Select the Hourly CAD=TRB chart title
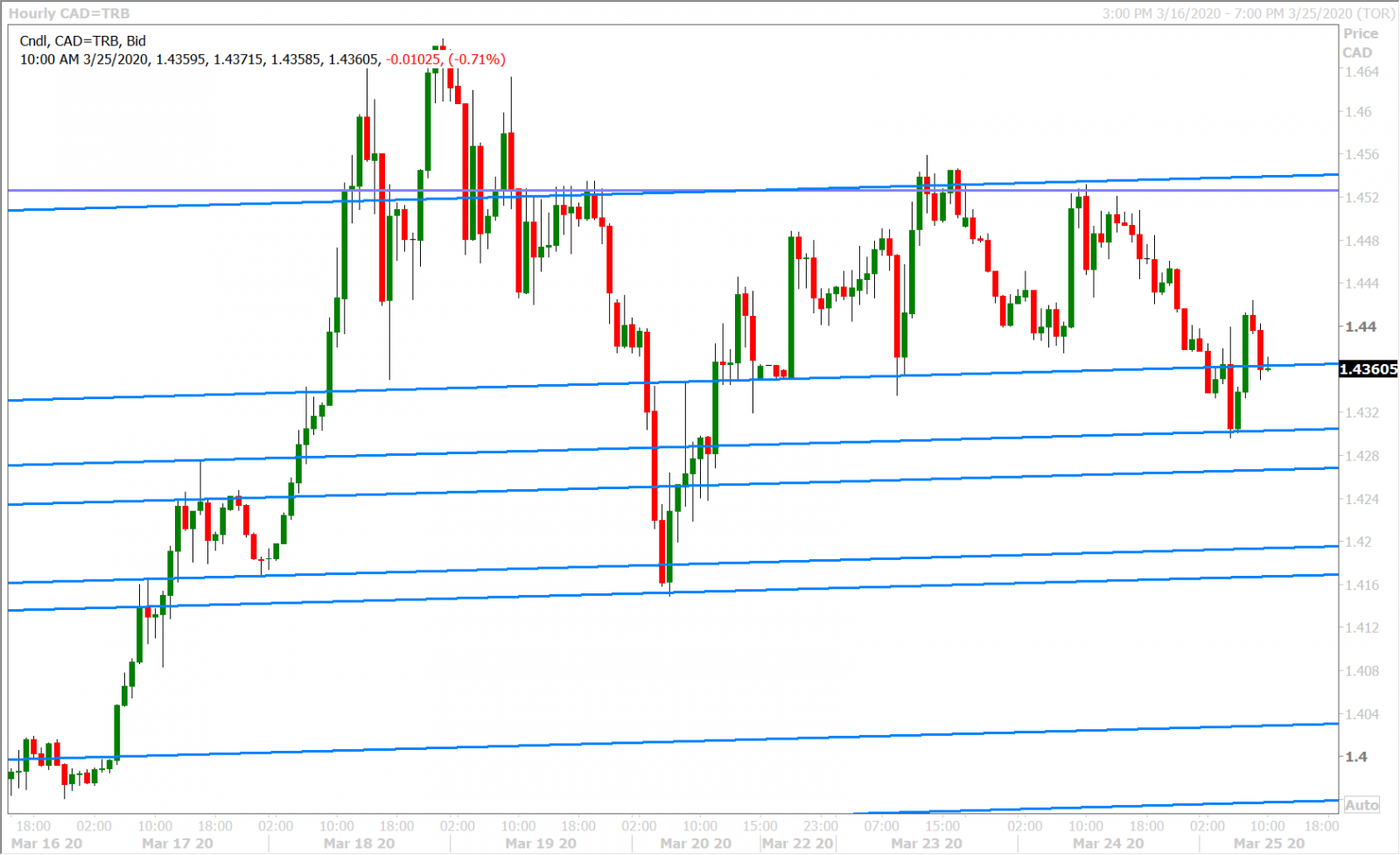 pyautogui.click(x=69, y=13)
